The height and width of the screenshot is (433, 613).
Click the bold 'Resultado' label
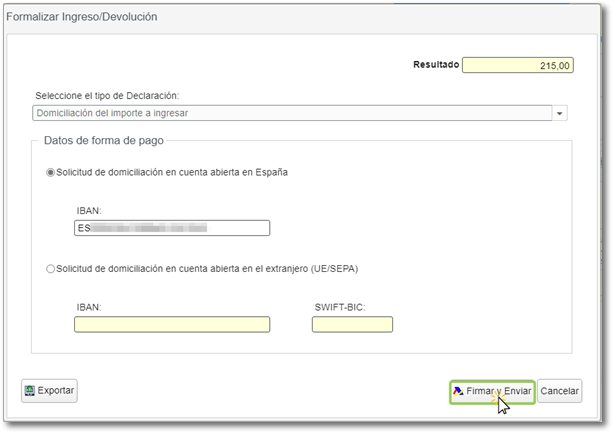click(436, 65)
